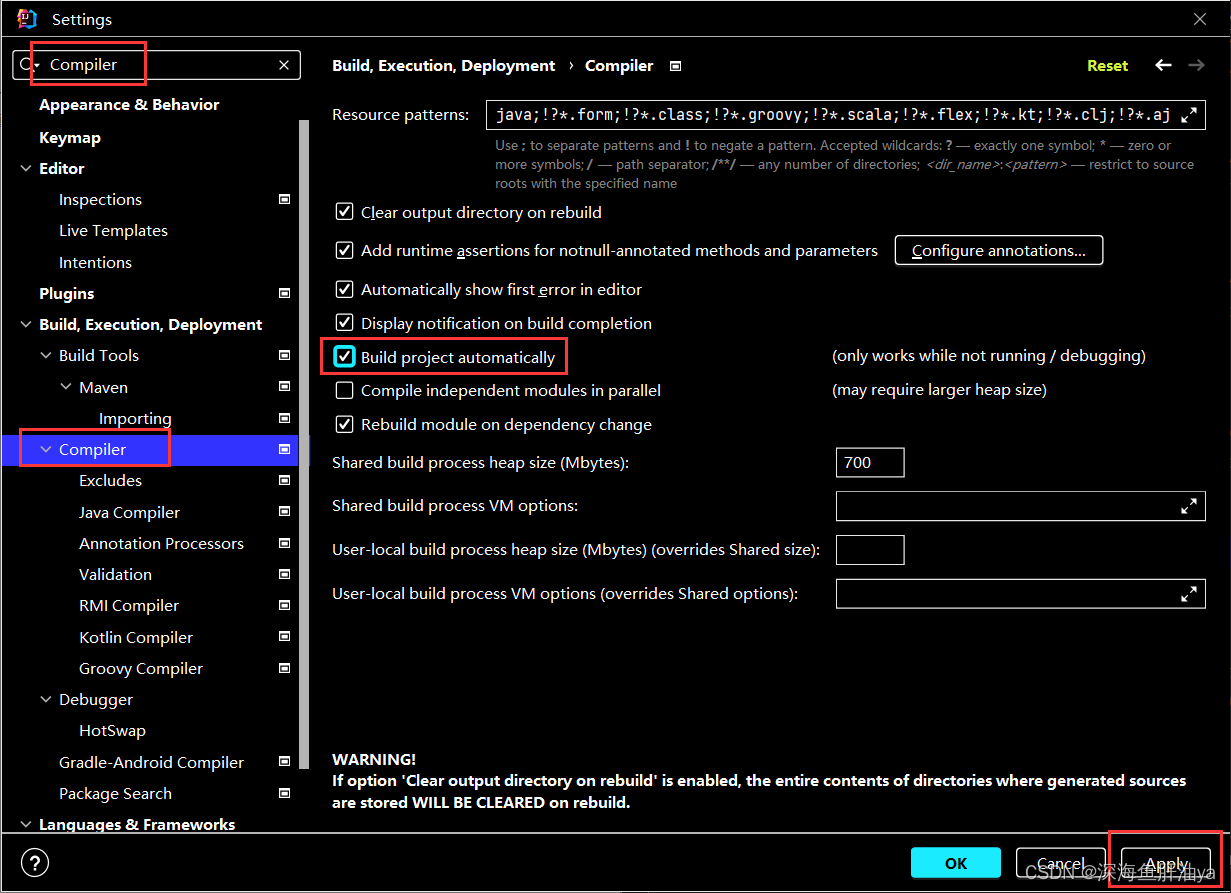
Task: Uncheck Display notification on build completion
Action: pyautogui.click(x=344, y=323)
